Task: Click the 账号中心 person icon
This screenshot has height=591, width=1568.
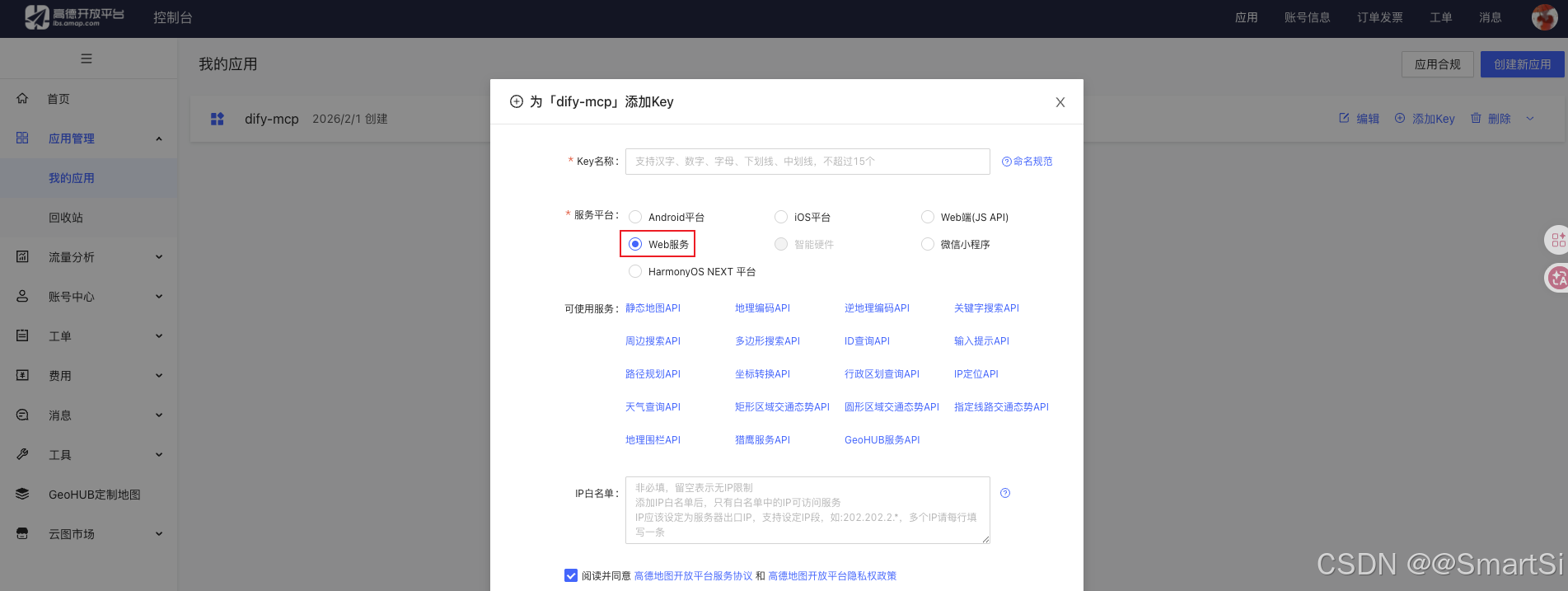Action: click(x=22, y=296)
